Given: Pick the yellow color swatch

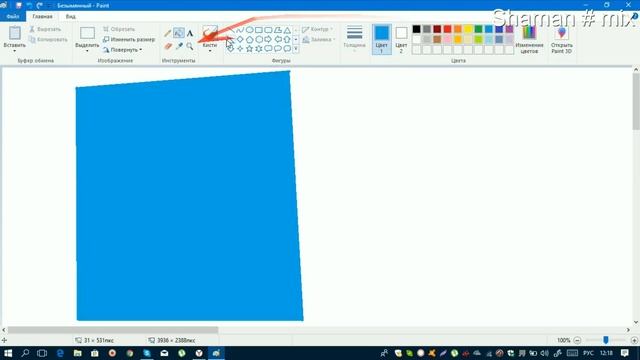Looking at the screenshot, I should point(468,29).
